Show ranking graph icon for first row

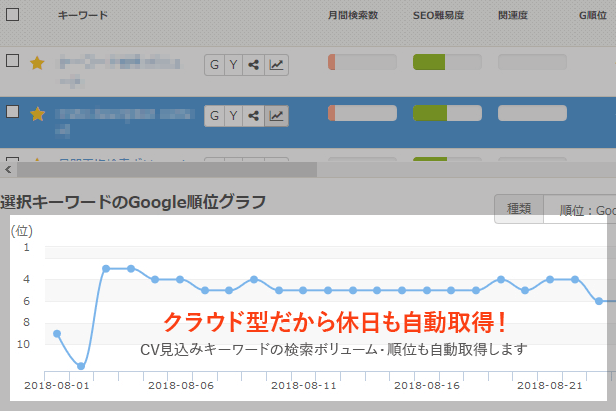click(x=277, y=65)
